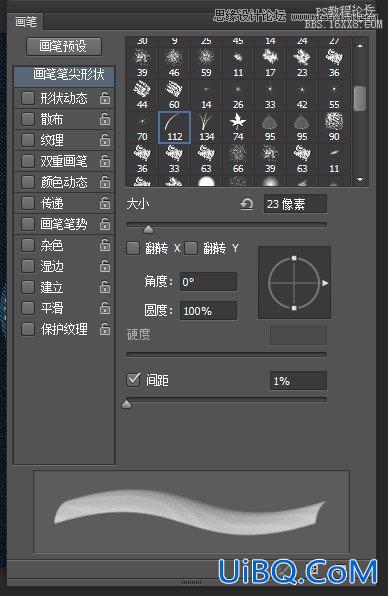Toggle the lock icon for 纹理
Screen dimensions: 388x596
pyautogui.click(x=105, y=140)
